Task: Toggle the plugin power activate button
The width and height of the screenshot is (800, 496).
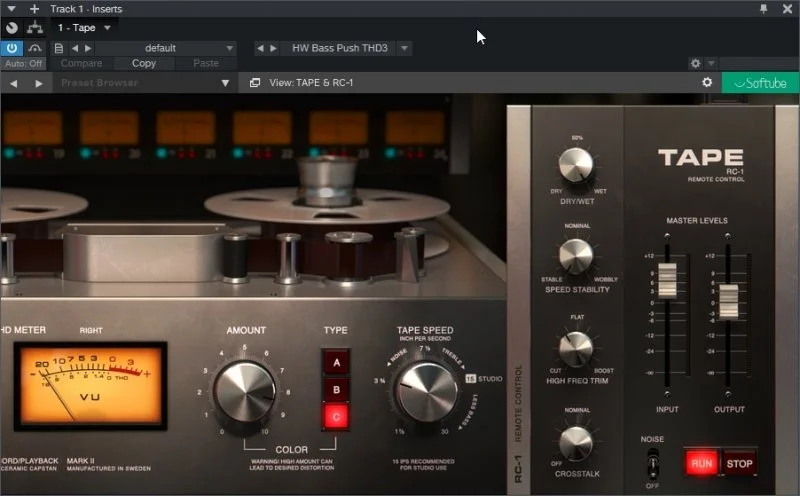Action: (12, 48)
